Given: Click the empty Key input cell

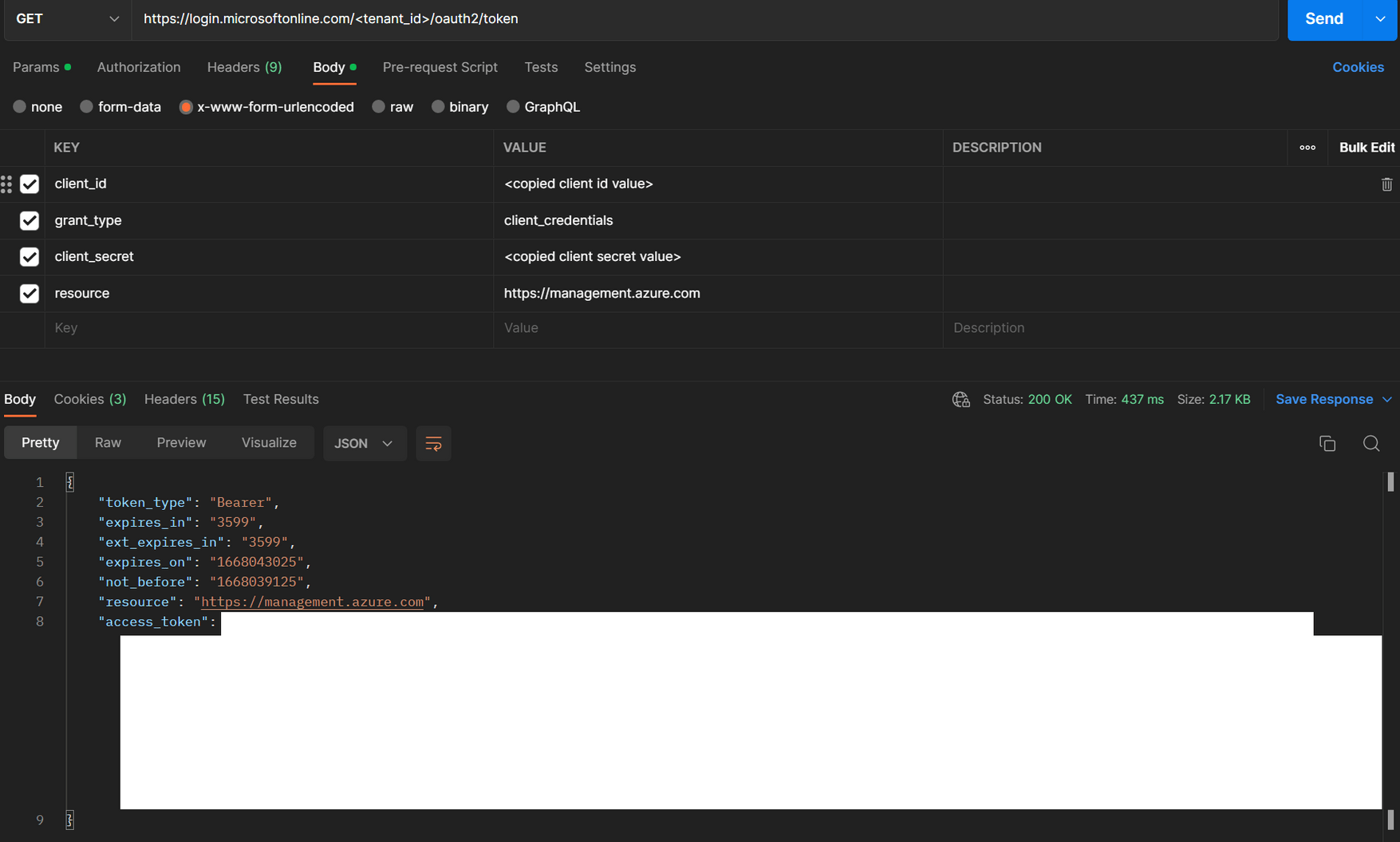Looking at the screenshot, I should [x=269, y=328].
